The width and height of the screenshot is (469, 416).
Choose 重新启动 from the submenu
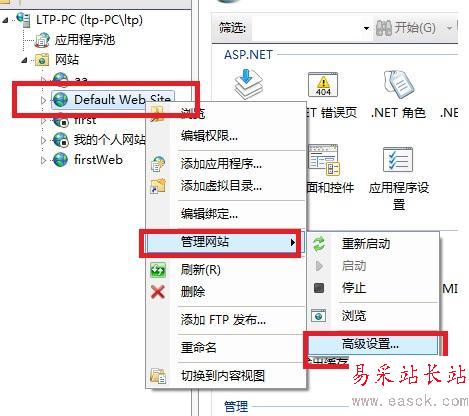[366, 244]
